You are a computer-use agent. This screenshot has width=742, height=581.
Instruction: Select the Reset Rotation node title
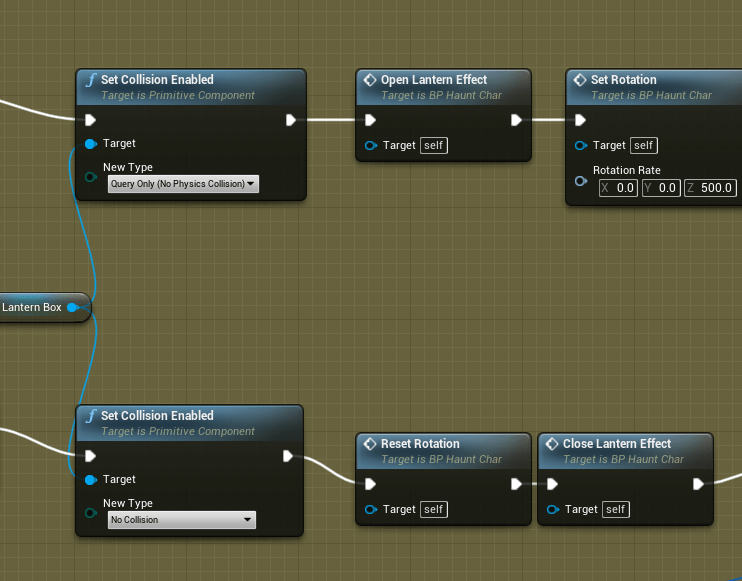(420, 444)
